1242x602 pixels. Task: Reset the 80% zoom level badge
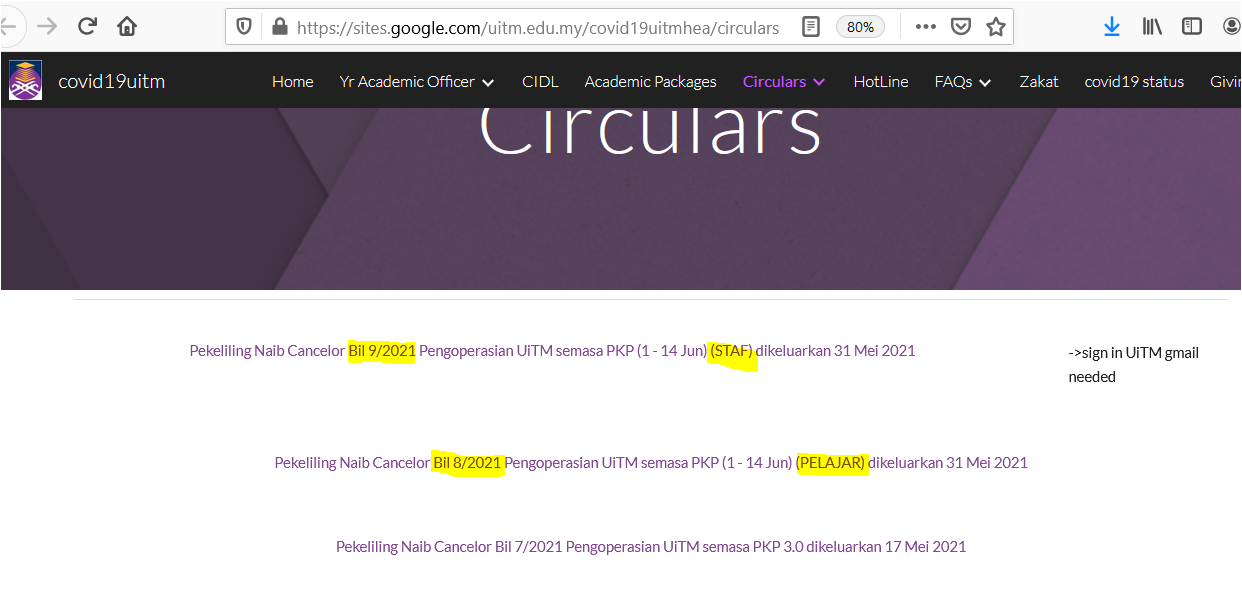(860, 27)
